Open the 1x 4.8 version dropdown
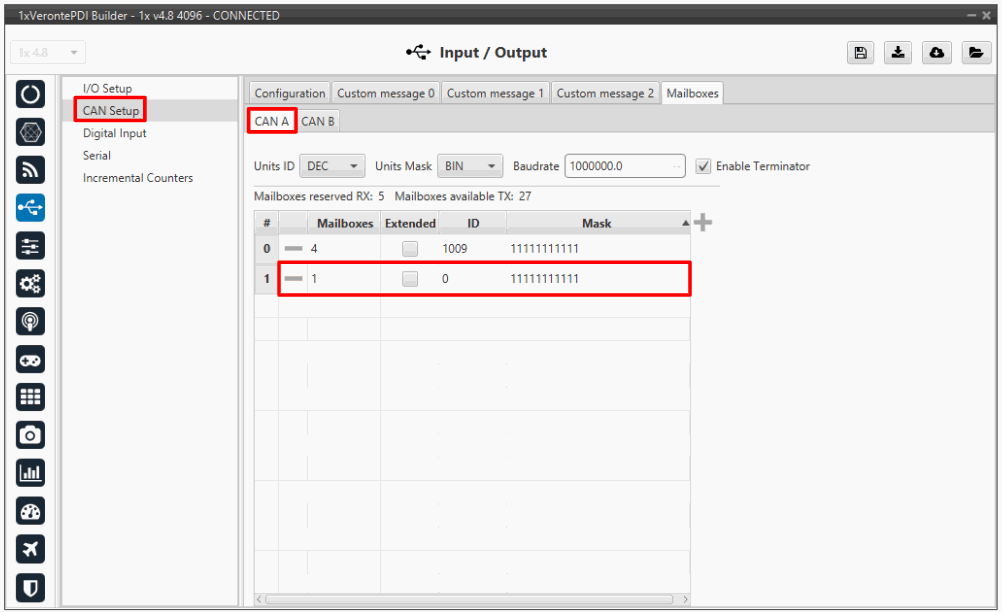 [x=48, y=53]
